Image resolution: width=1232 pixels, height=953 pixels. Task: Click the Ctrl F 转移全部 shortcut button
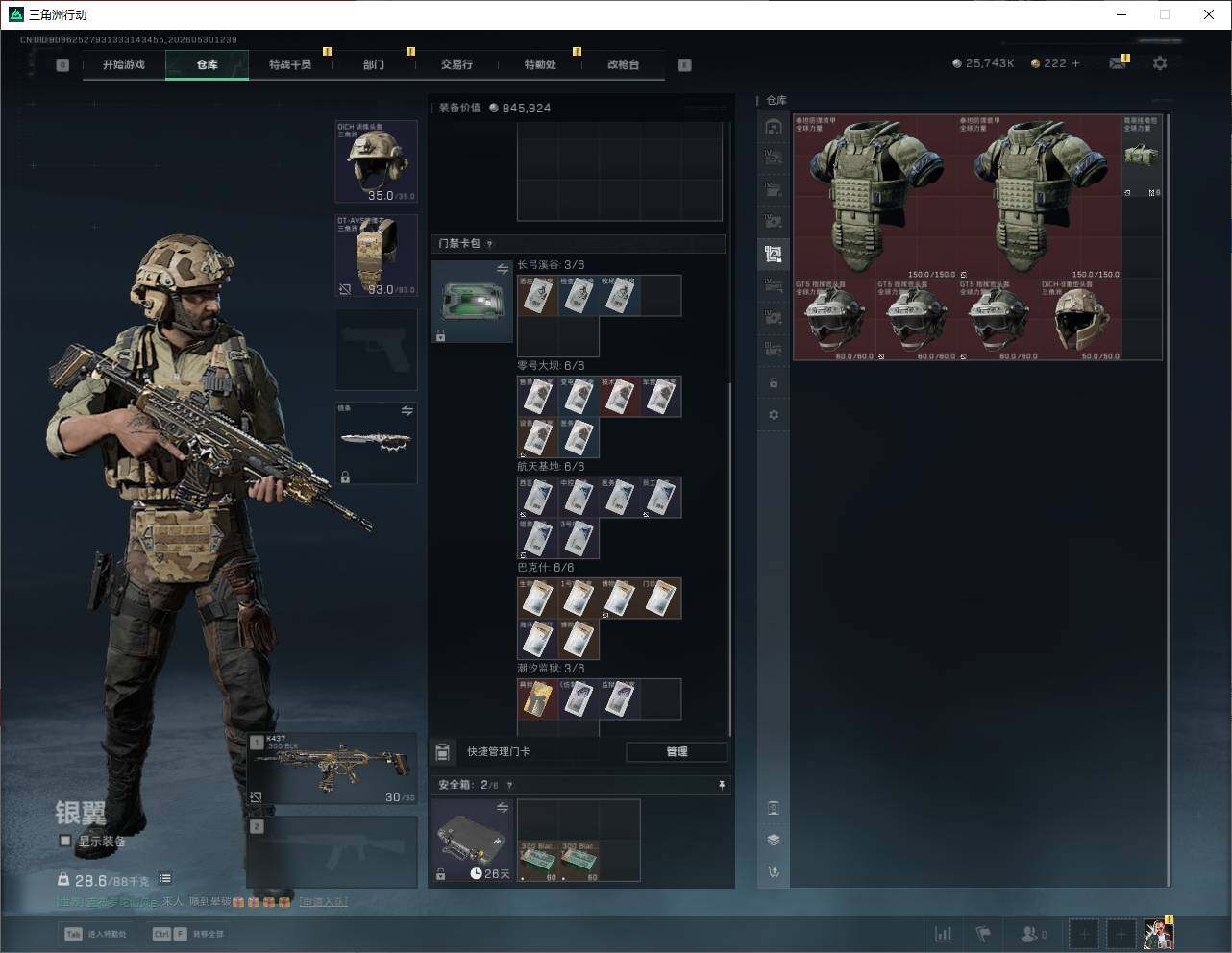coord(188,934)
